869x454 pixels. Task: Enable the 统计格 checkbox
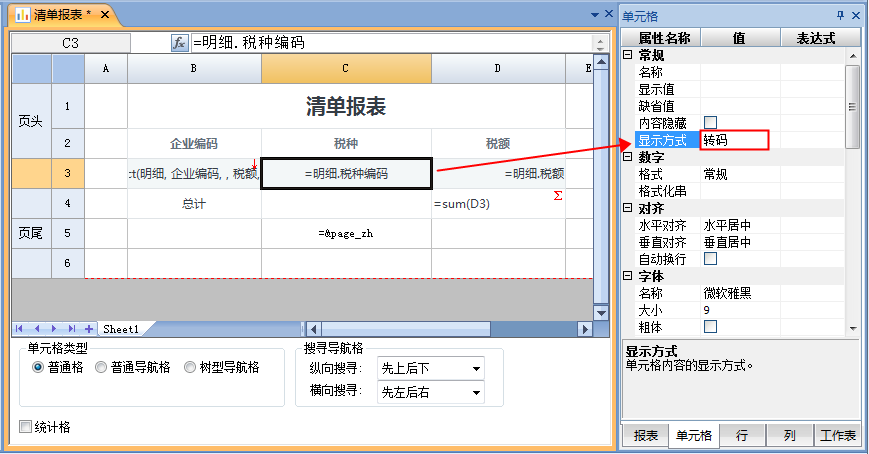pos(26,428)
